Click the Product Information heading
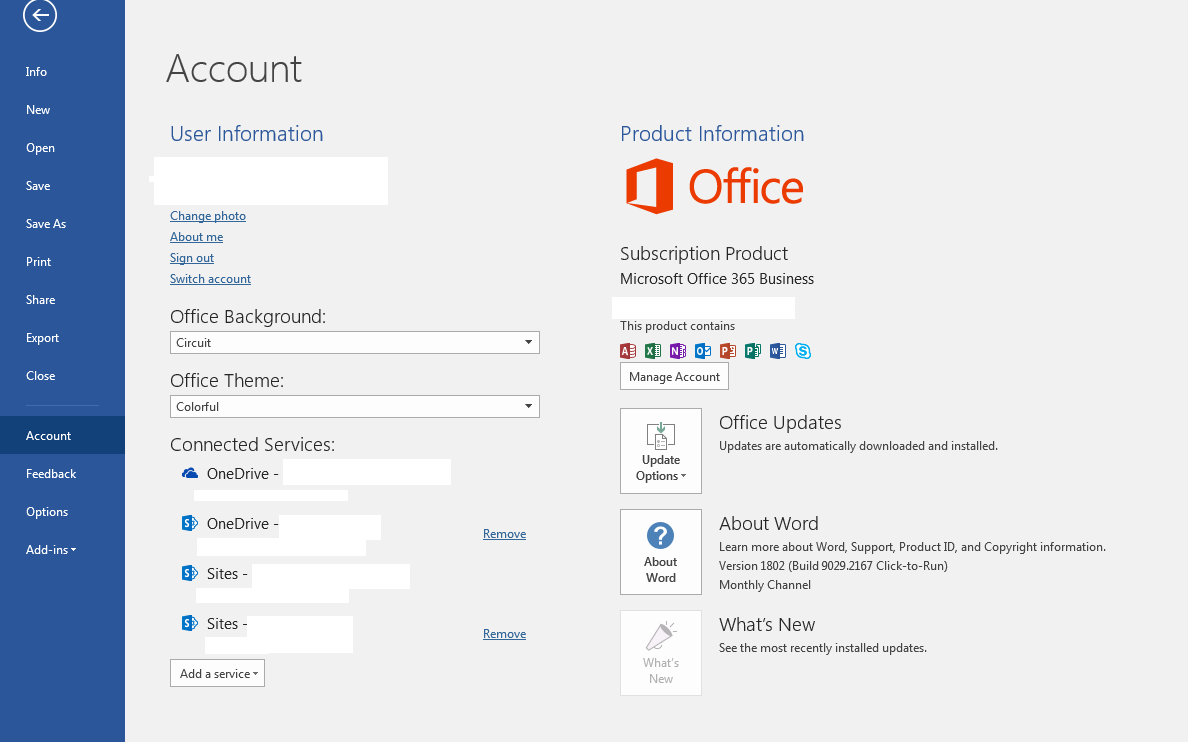 [712, 133]
